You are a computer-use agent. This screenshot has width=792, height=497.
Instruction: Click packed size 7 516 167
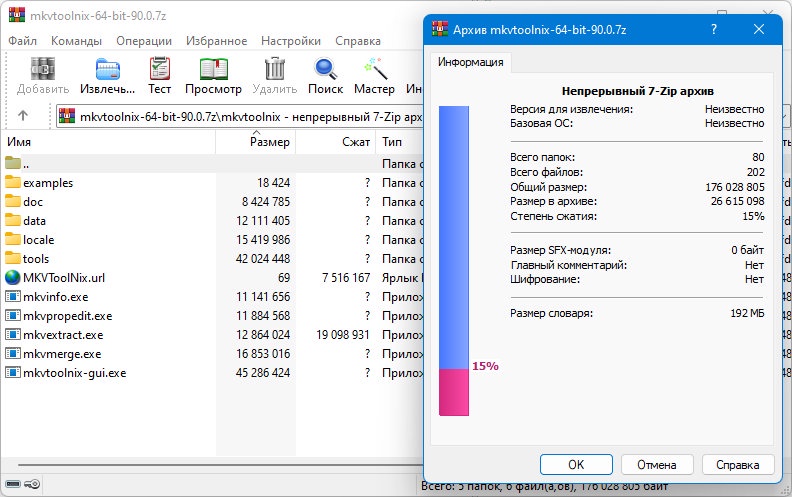[x=346, y=278]
